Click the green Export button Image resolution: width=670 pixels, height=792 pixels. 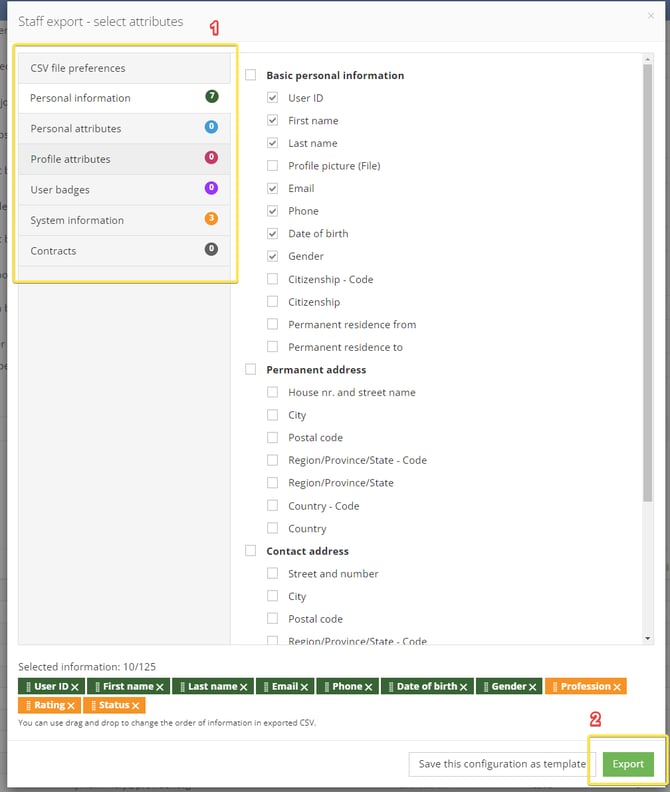pos(628,764)
